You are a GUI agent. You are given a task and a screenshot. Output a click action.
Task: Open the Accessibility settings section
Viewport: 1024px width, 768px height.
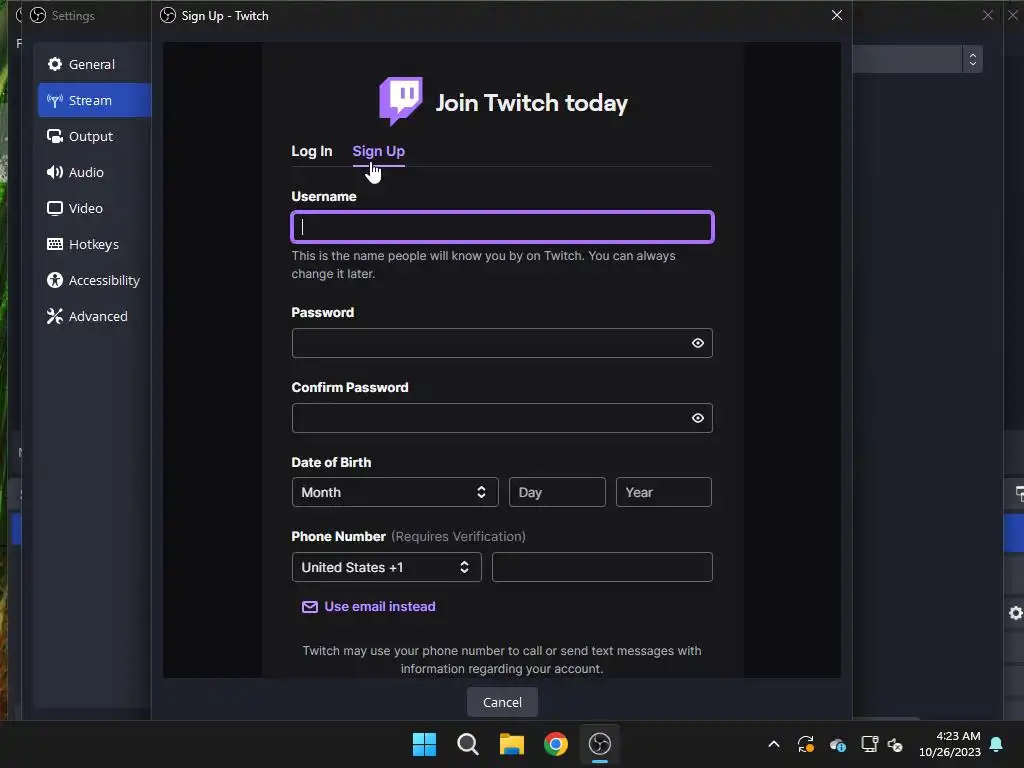coord(92,280)
